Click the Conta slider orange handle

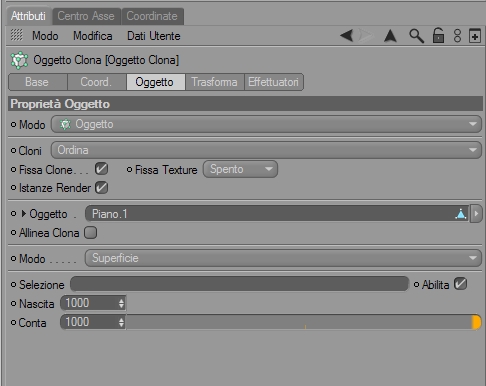click(477, 322)
